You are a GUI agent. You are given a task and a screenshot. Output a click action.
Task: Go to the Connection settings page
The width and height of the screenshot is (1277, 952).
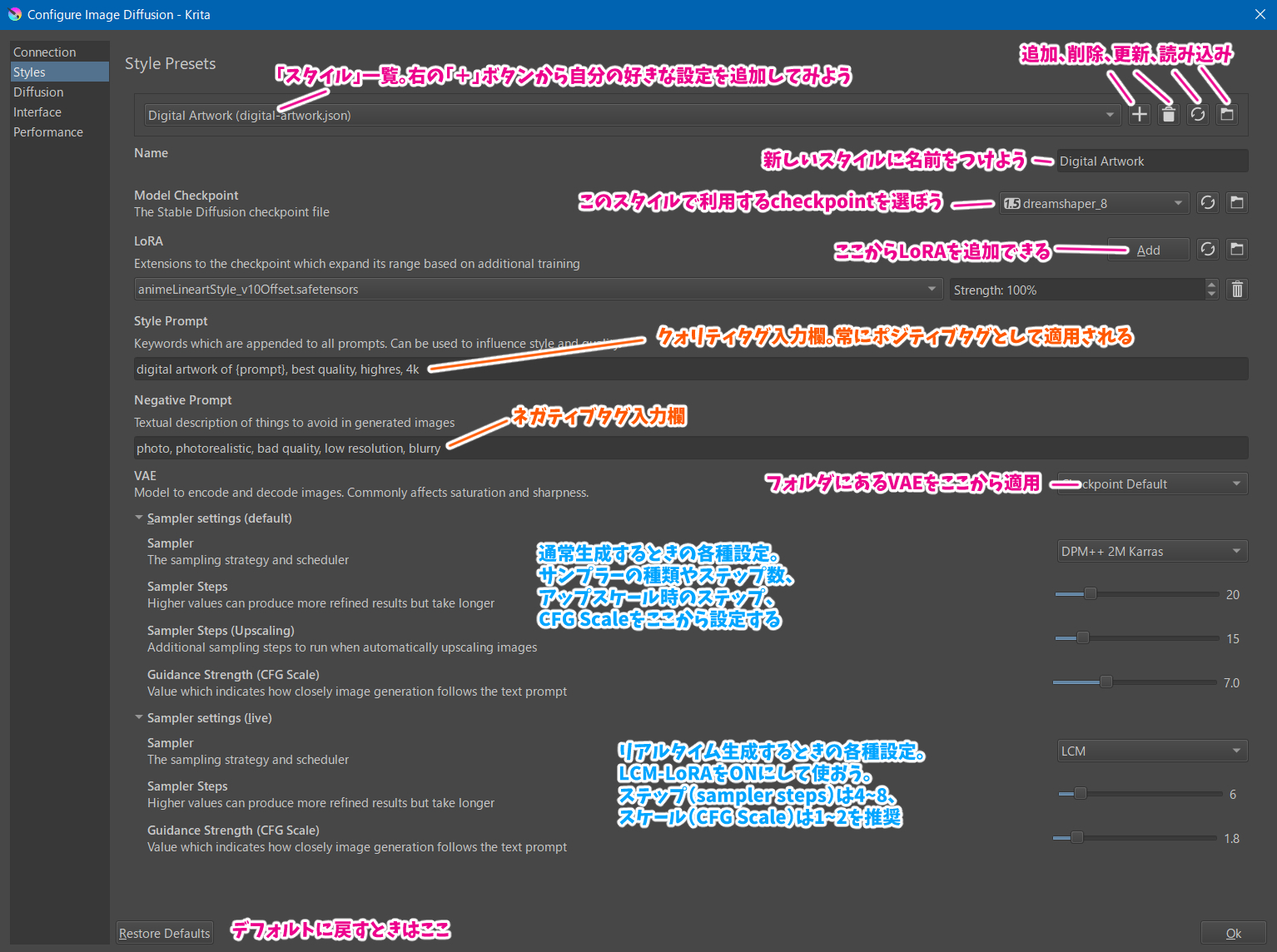pos(45,52)
